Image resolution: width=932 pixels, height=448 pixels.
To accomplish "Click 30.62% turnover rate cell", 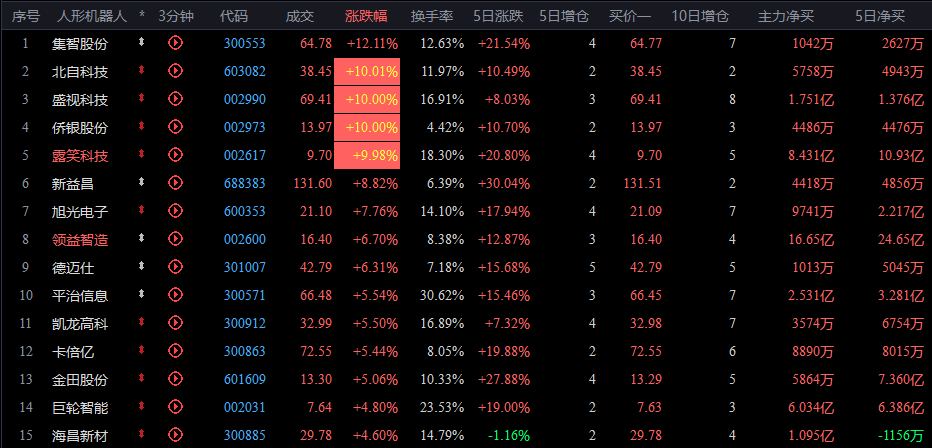I will pos(442,295).
